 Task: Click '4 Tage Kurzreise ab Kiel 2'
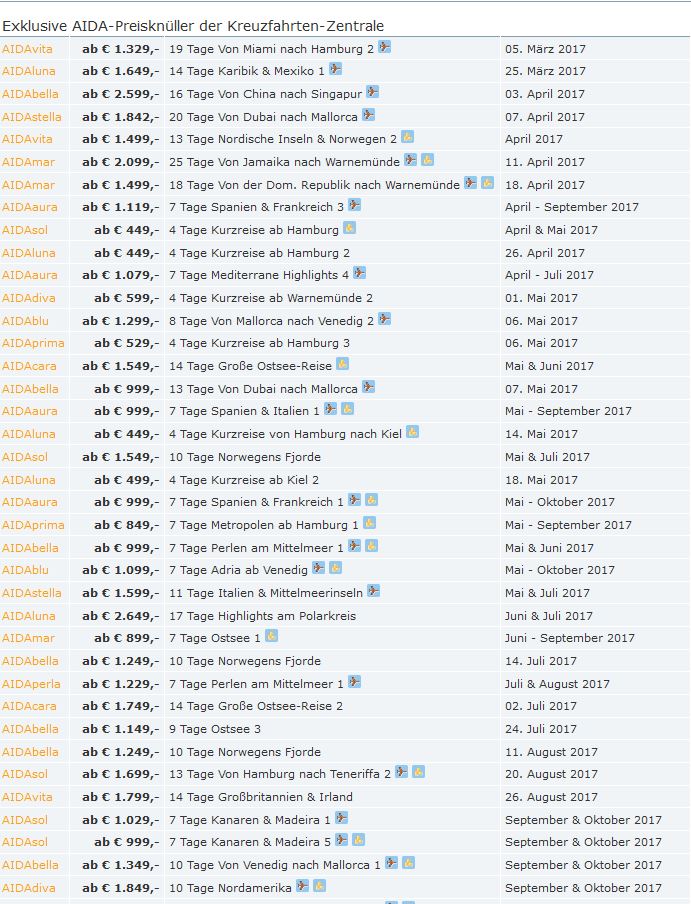coord(244,480)
